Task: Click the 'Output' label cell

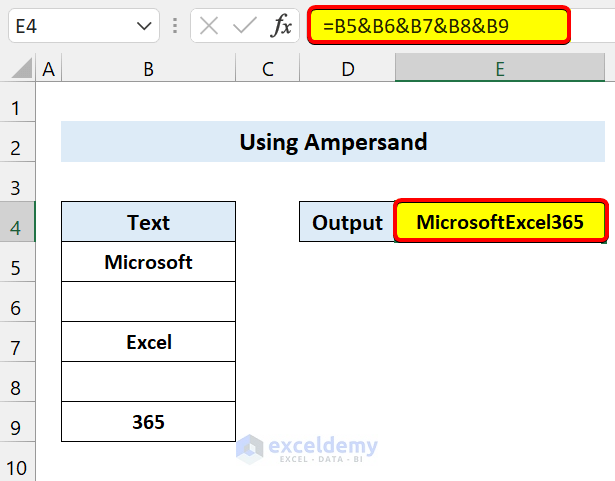Action: (x=348, y=222)
